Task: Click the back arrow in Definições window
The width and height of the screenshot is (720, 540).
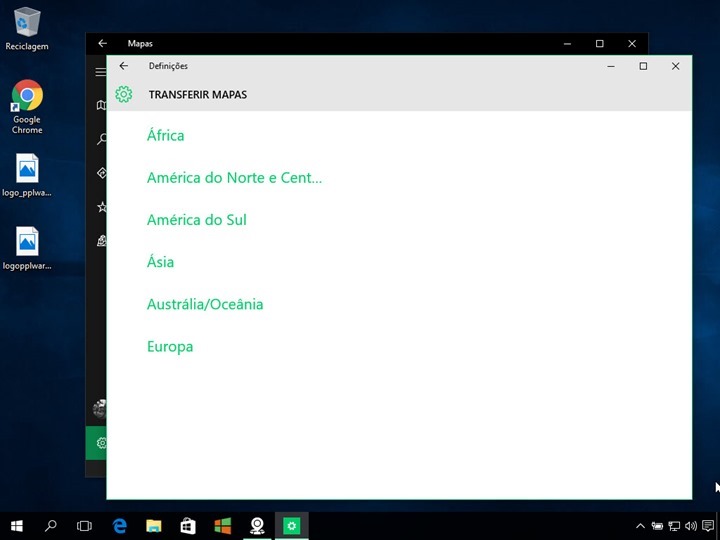Action: click(x=123, y=66)
